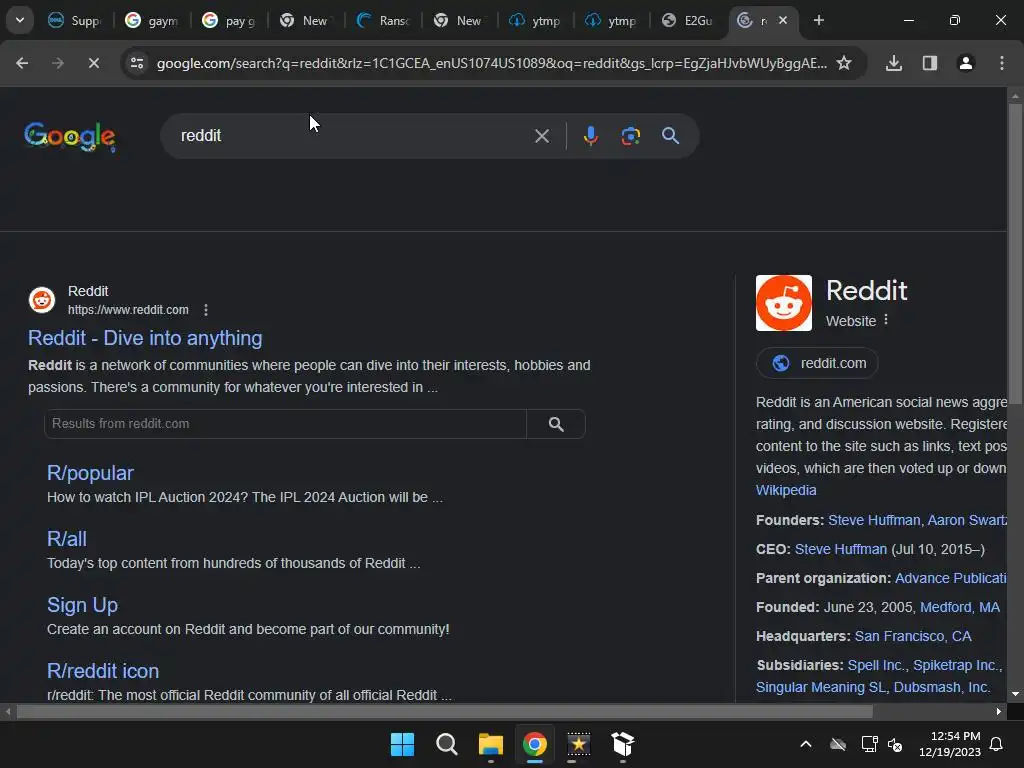This screenshot has width=1024, height=768.
Task: Show hidden system tray icons
Action: pos(806,744)
